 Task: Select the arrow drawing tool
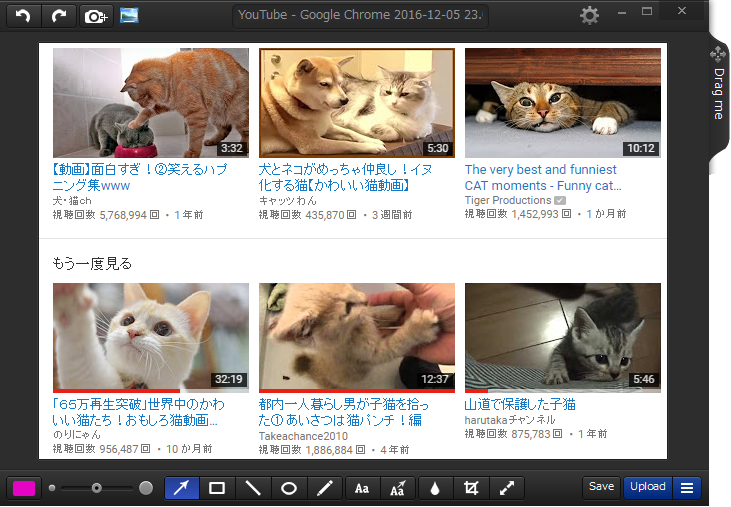[181, 488]
